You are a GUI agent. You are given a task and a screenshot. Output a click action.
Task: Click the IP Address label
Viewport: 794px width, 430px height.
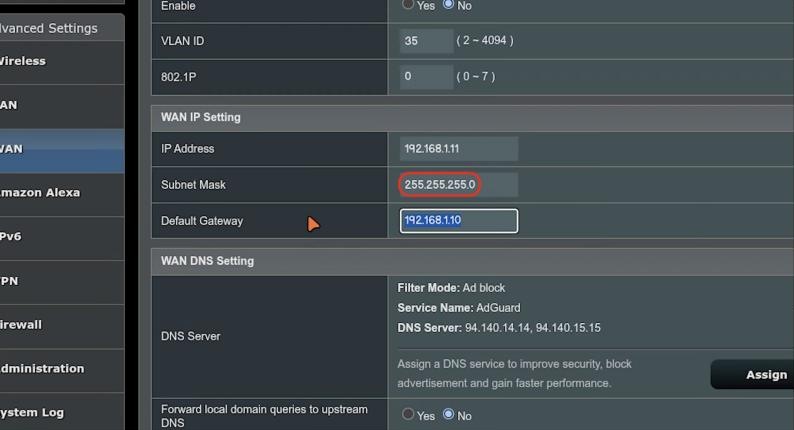[187, 149]
